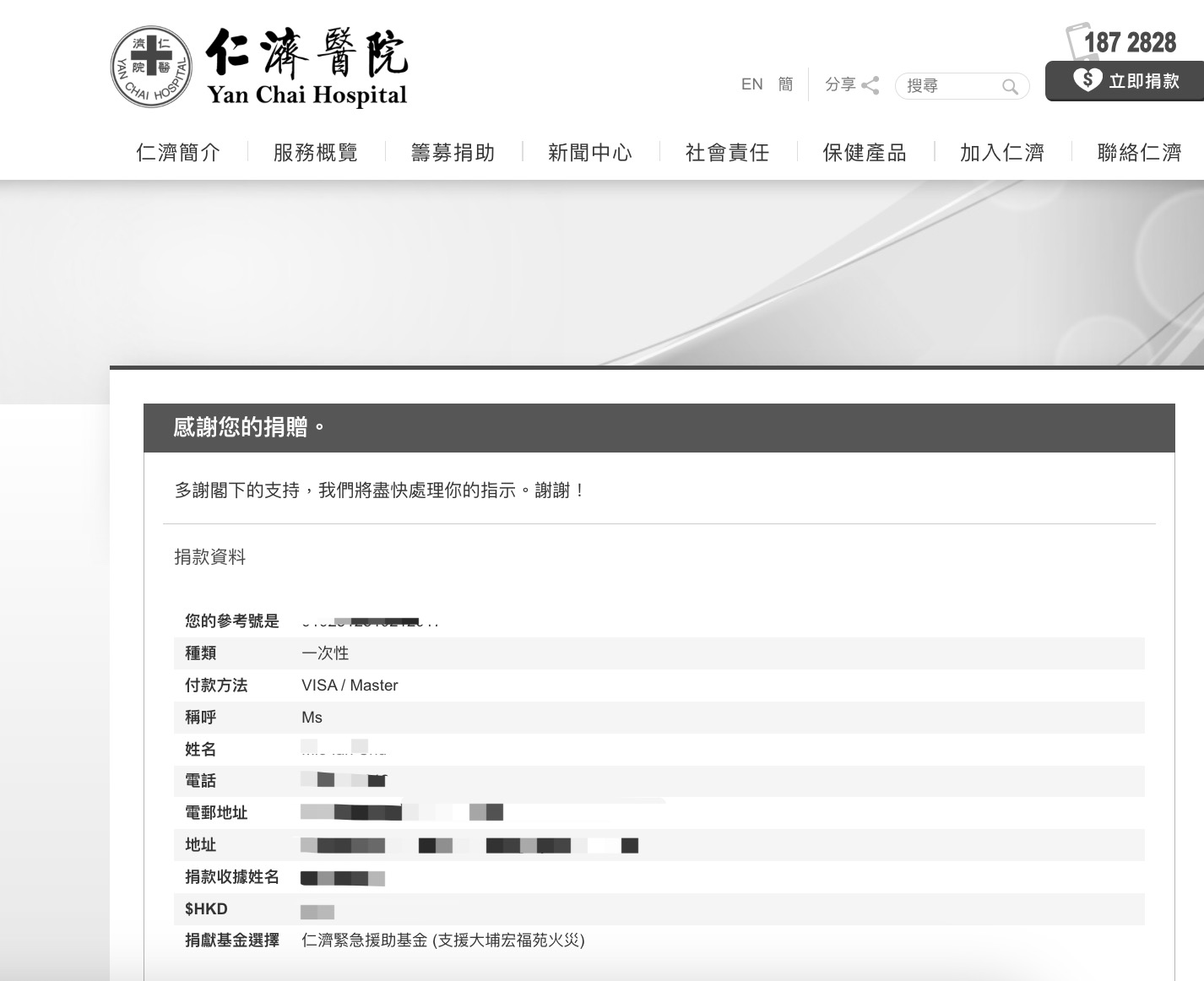
Task: Switch to Simplified Chinese via 簡
Action: 785,84
